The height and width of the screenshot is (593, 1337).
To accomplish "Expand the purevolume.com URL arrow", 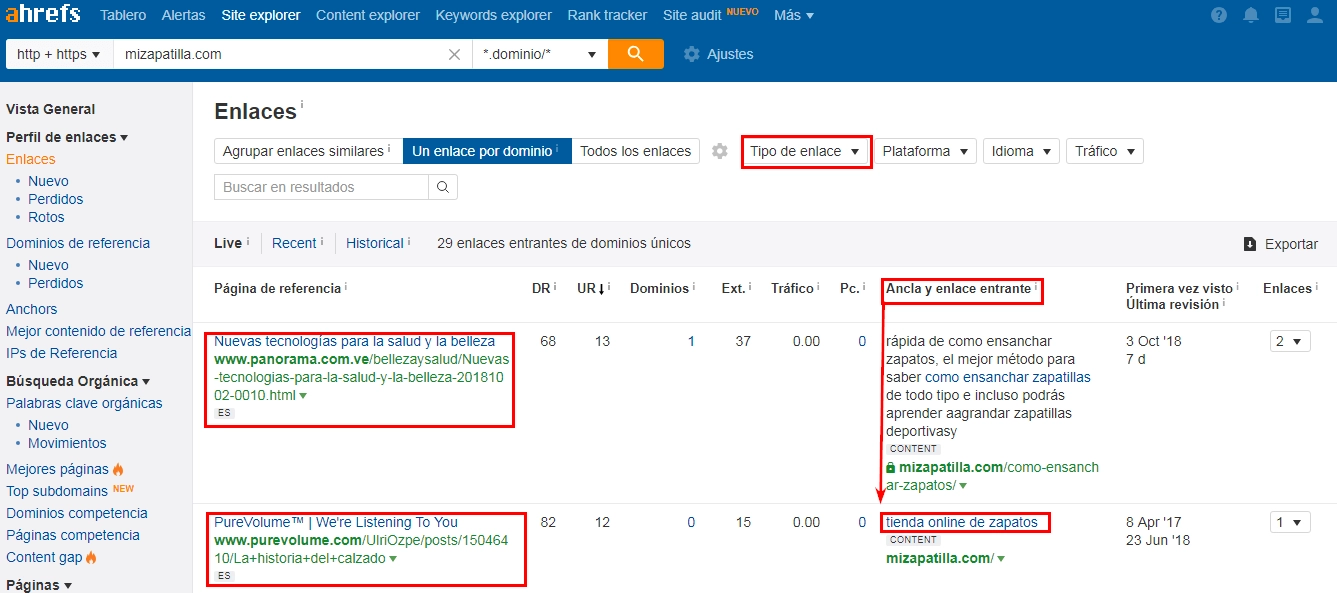I will point(393,559).
